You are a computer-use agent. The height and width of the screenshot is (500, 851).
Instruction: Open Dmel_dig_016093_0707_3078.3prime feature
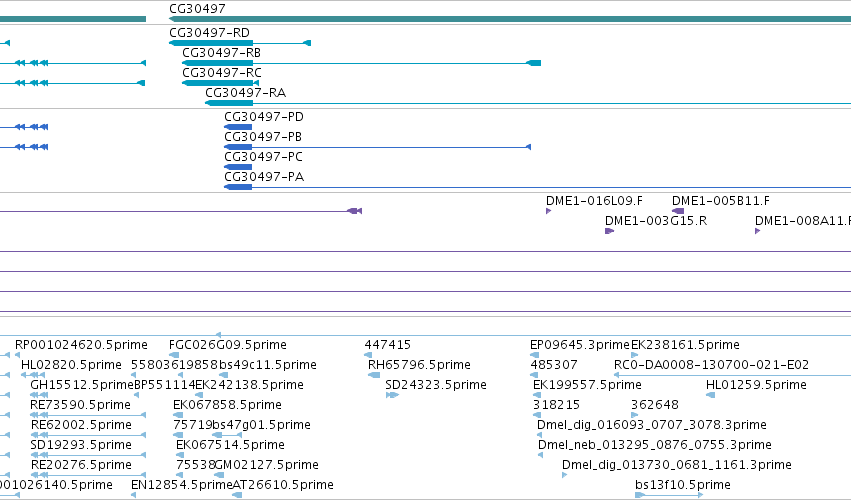[x=651, y=425]
